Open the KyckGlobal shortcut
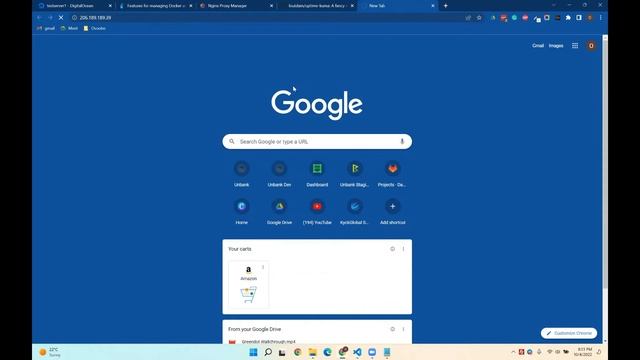 click(355, 212)
